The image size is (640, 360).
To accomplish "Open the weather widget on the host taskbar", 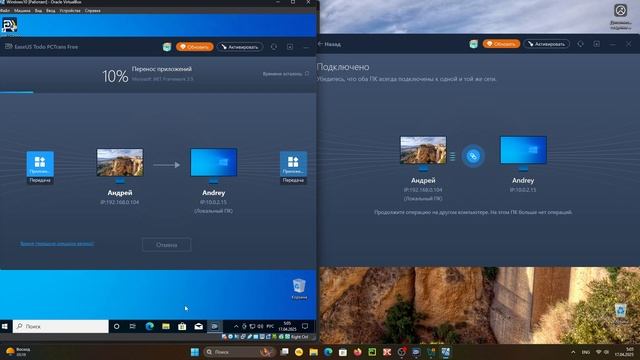I will (x=18, y=352).
